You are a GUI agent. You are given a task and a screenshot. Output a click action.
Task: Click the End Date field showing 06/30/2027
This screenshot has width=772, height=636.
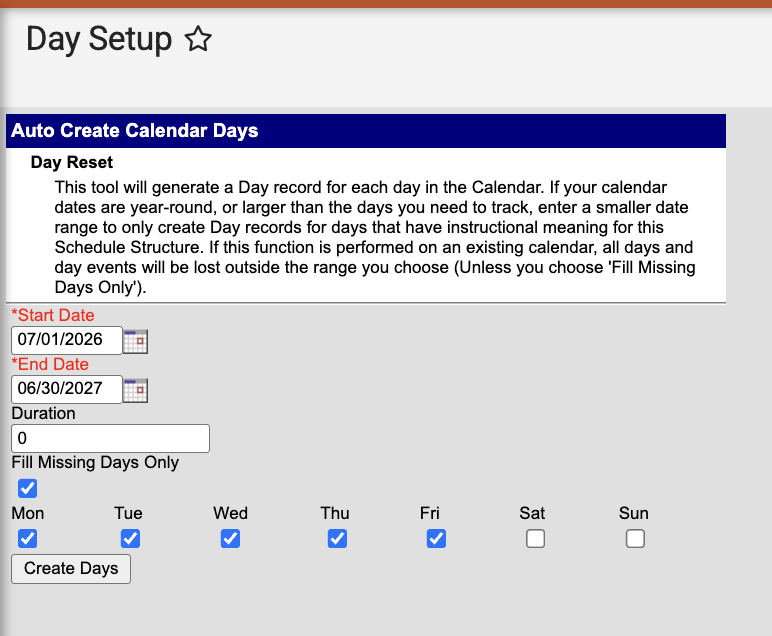click(66, 389)
